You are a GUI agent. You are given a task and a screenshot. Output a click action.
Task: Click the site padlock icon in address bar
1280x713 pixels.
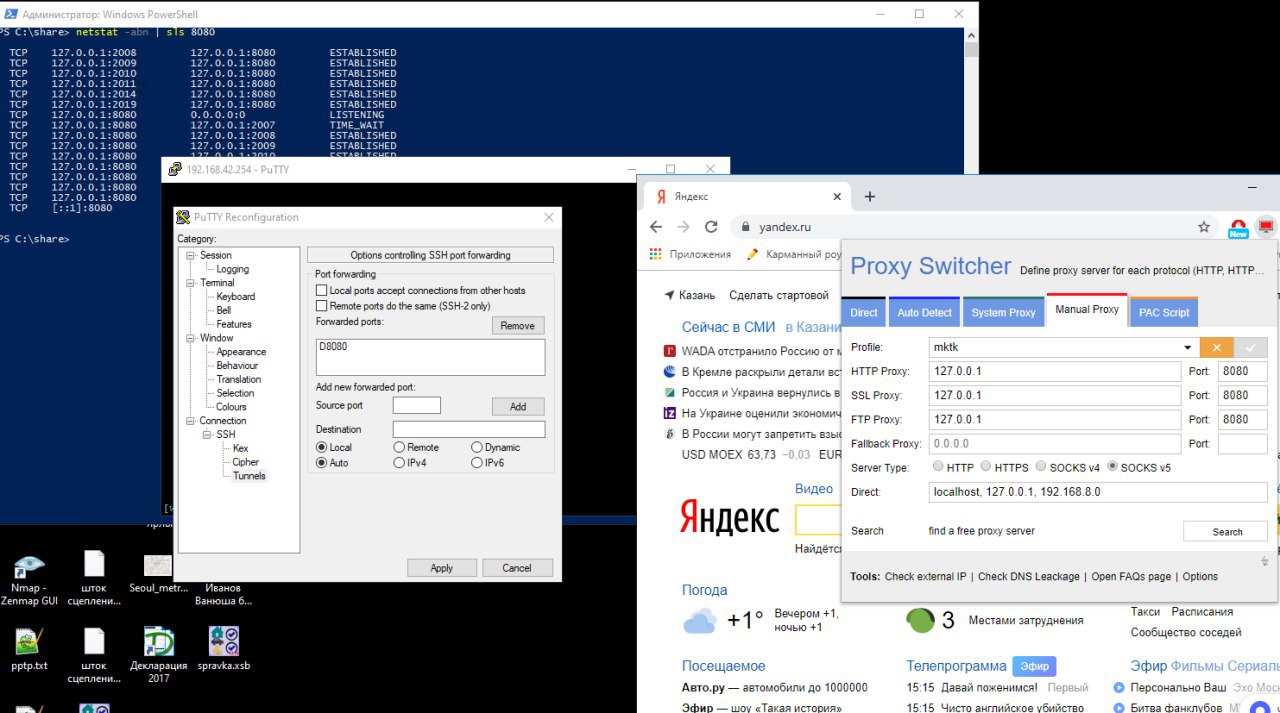(744, 227)
